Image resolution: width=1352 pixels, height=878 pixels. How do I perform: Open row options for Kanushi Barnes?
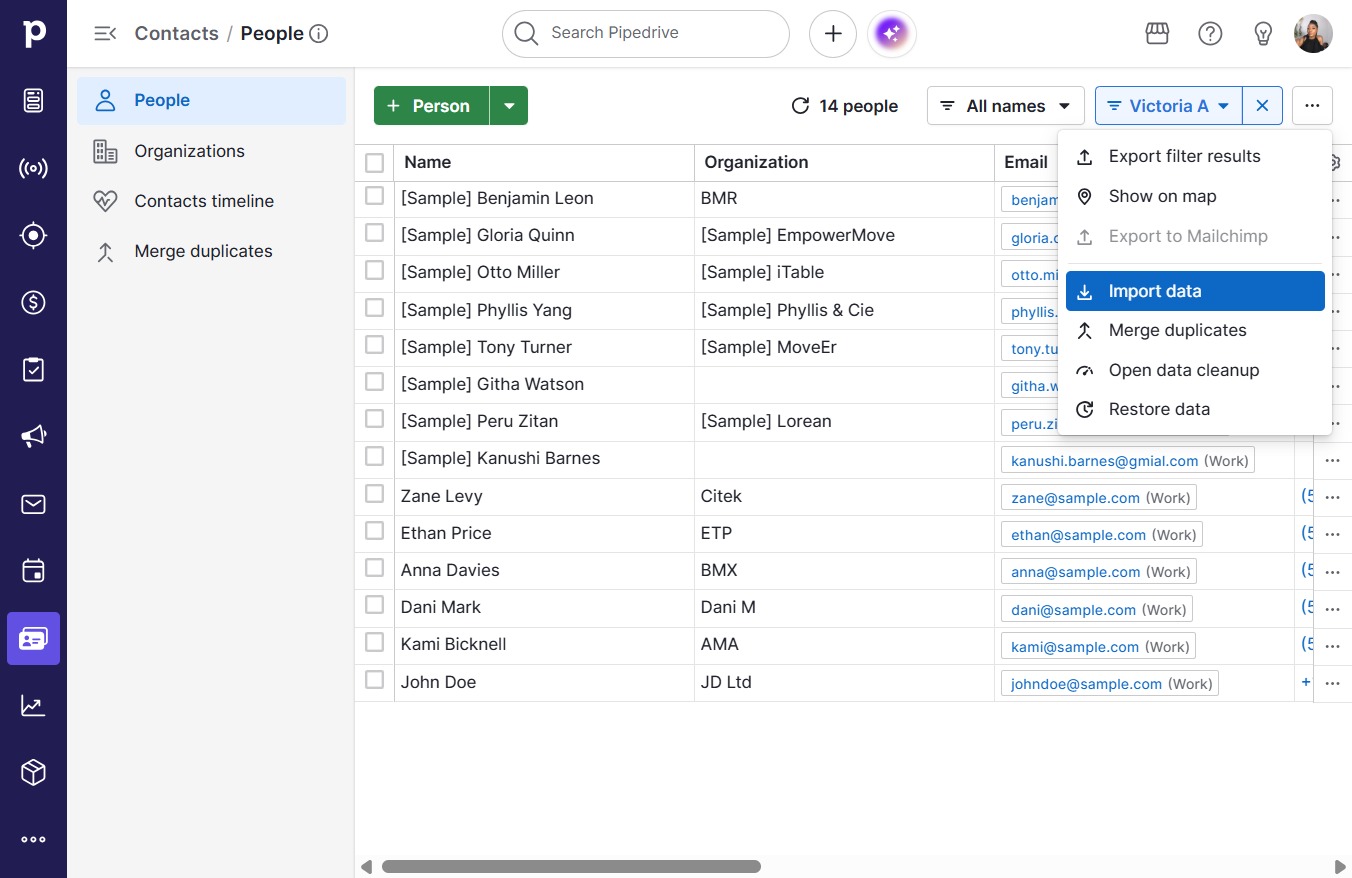click(x=1332, y=461)
